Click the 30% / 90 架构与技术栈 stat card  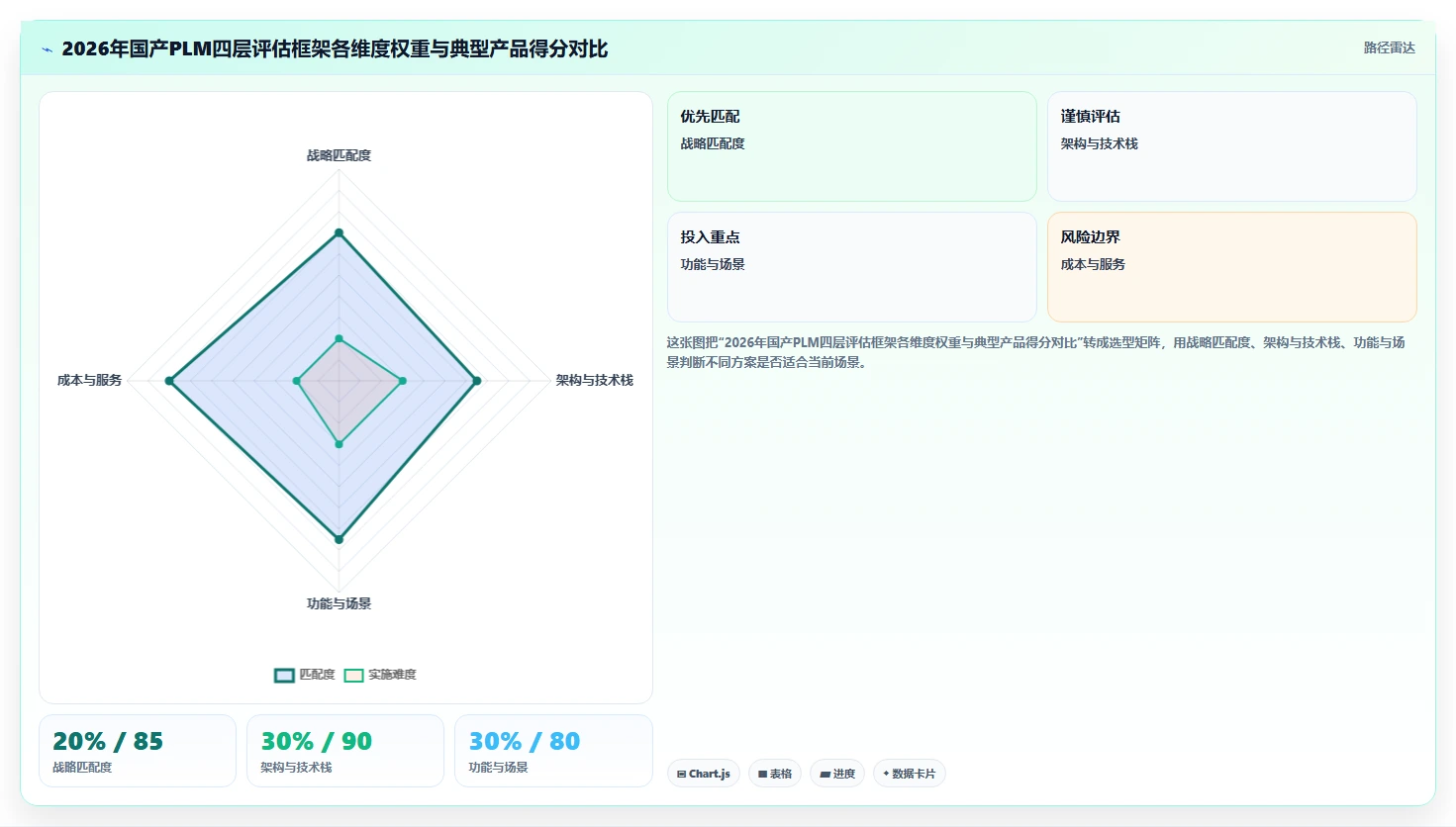[345, 751]
